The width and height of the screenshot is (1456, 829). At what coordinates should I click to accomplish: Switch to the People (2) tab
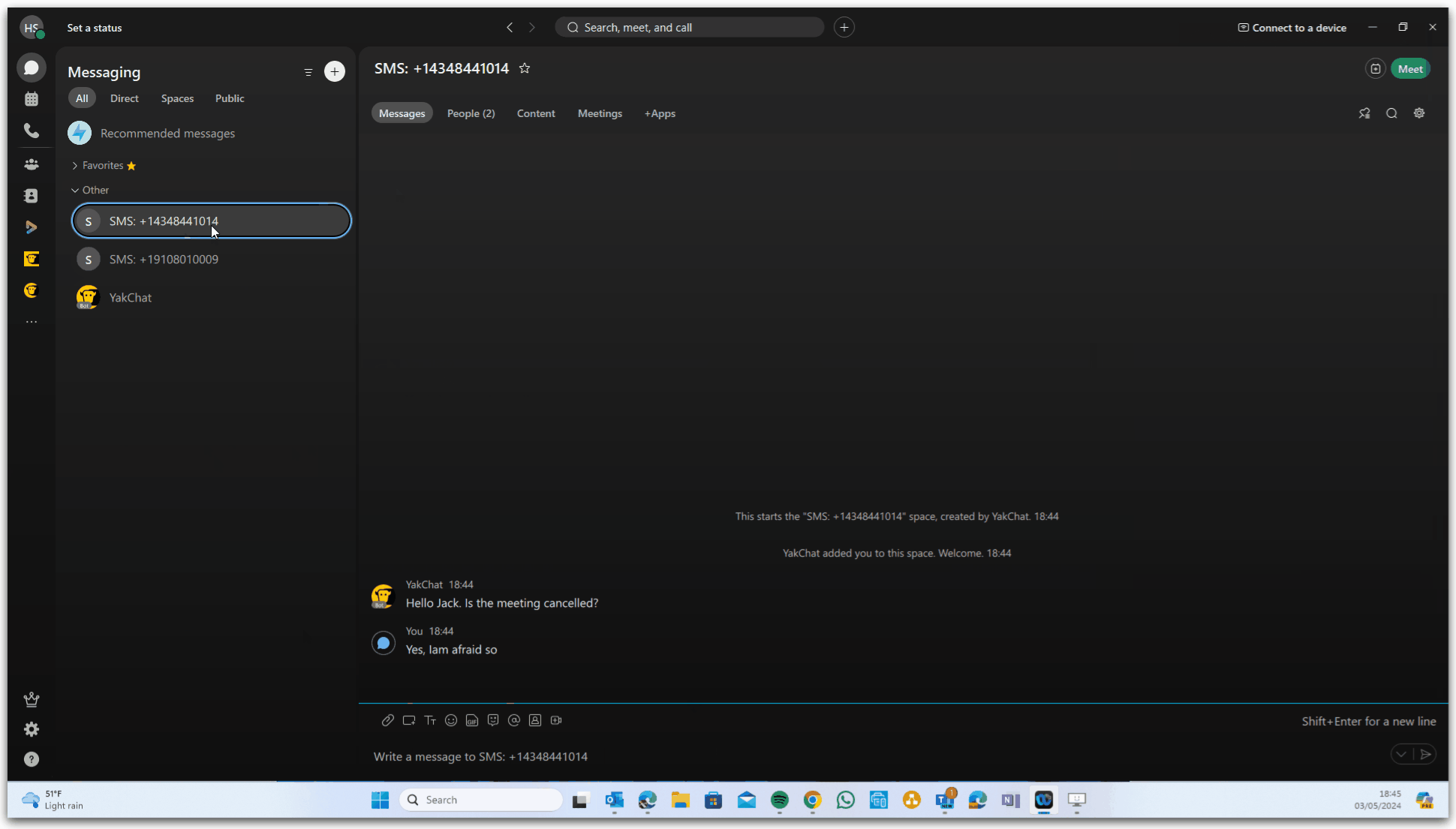470,113
